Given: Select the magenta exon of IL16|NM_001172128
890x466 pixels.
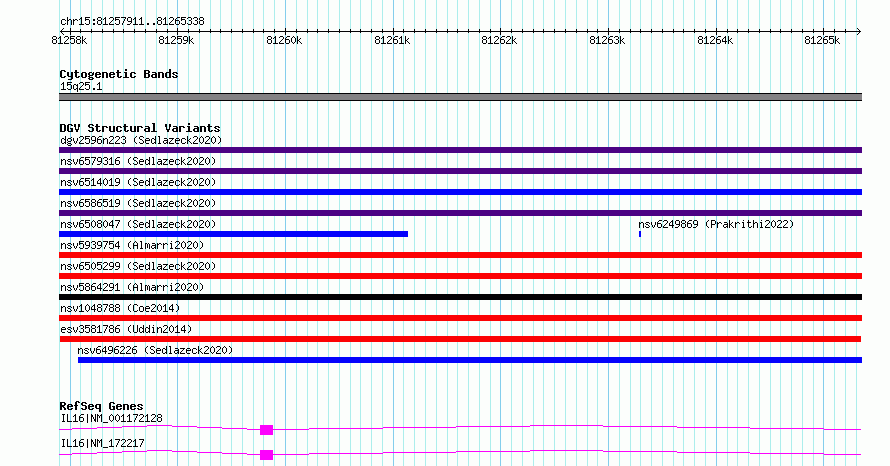Looking at the screenshot, I should click(266, 430).
